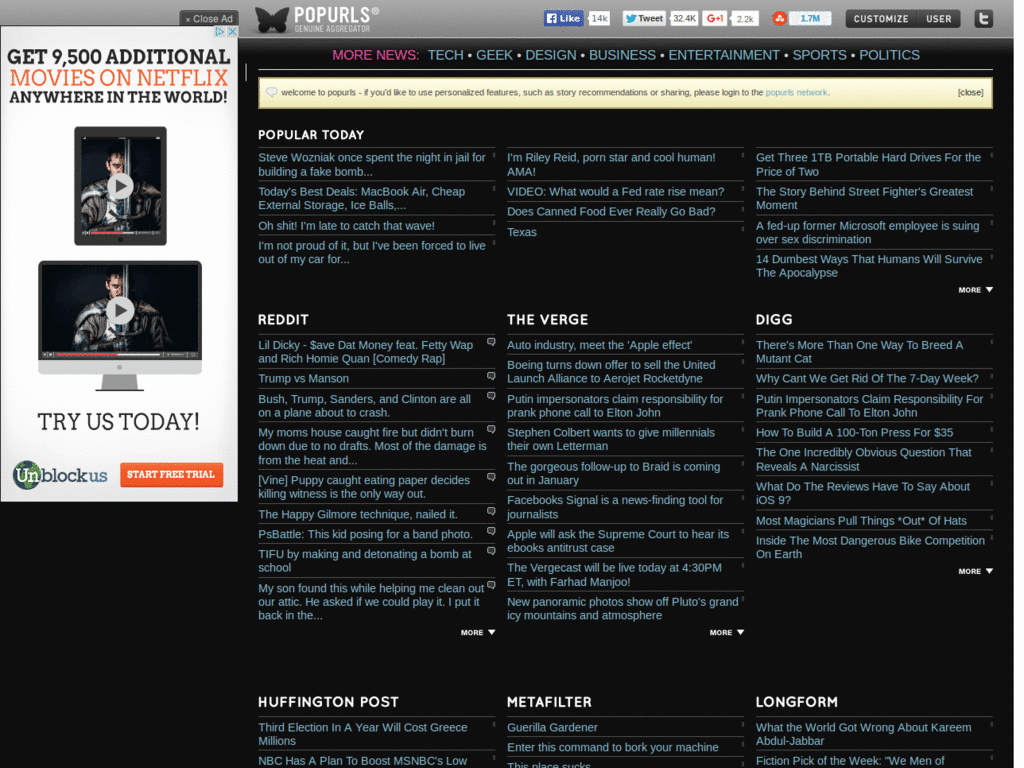1024x768 pixels.
Task: Open comments icon for Lil Dicky post
Action: (491, 342)
